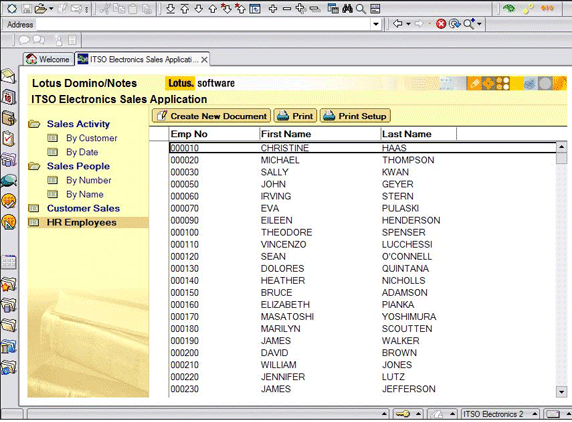The width and height of the screenshot is (572, 422).
Task: Open the Address bar dropdown arrow
Action: click(376, 24)
